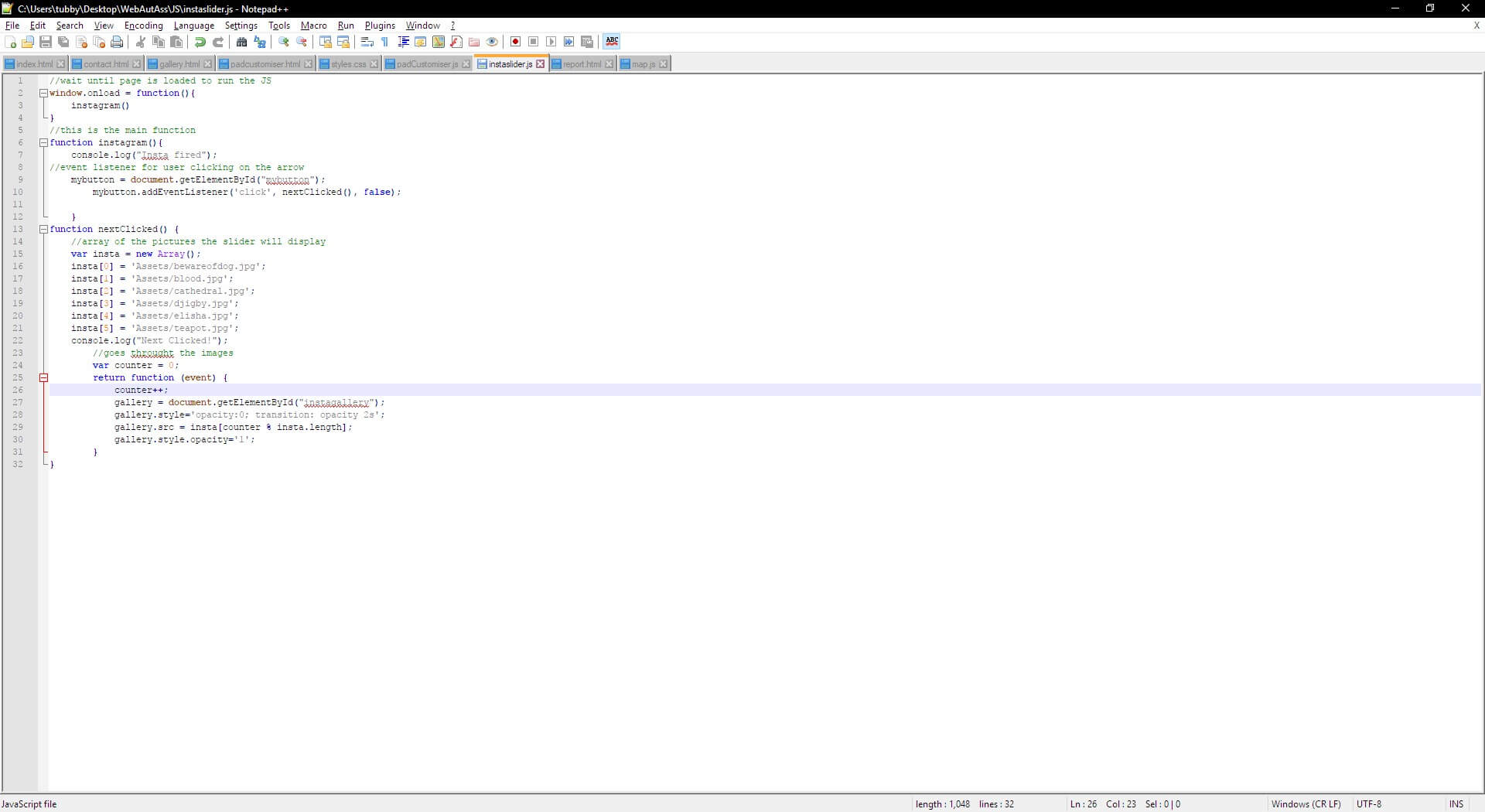Toggle synchronized vertical scrolling icon
This screenshot has width=1485, height=812.
326,42
